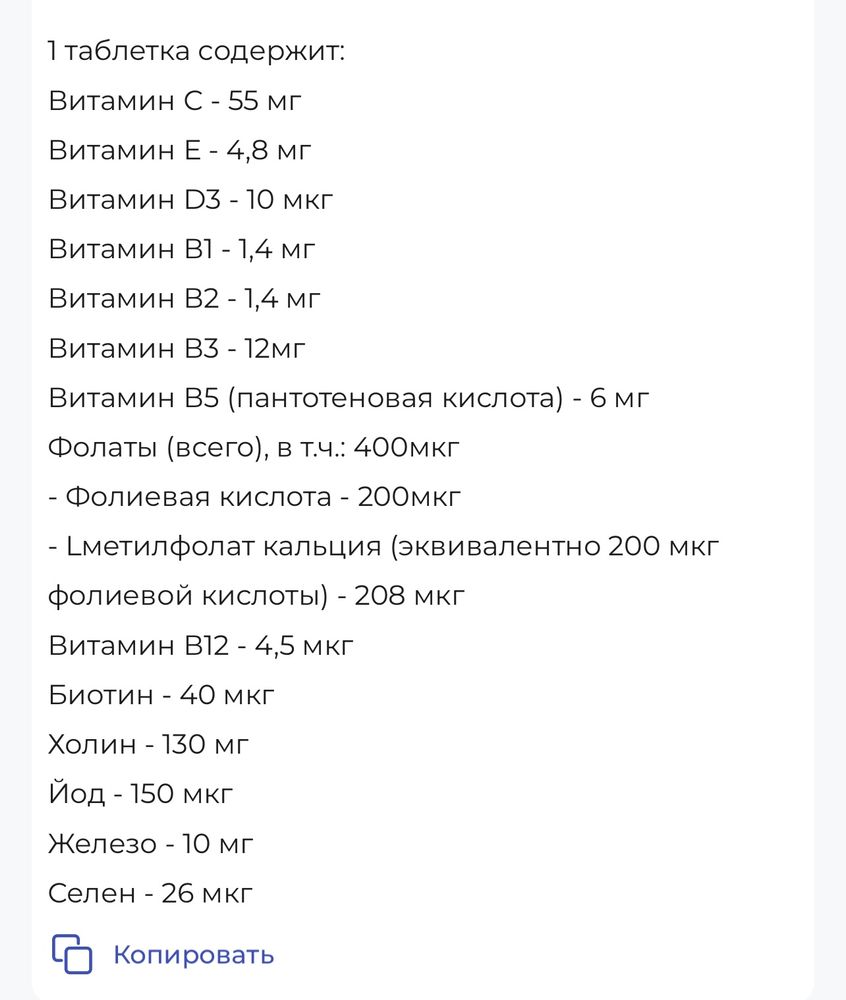Click the copy icon beside Копировать

[72, 953]
